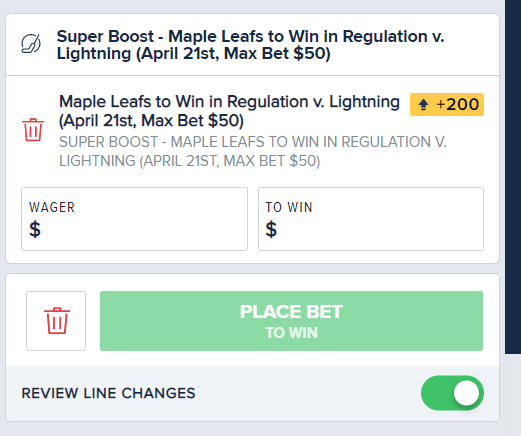Screen dimensions: 521x436
Task: Click the dark navy panel on the right edge
Action: click(x=513, y=177)
